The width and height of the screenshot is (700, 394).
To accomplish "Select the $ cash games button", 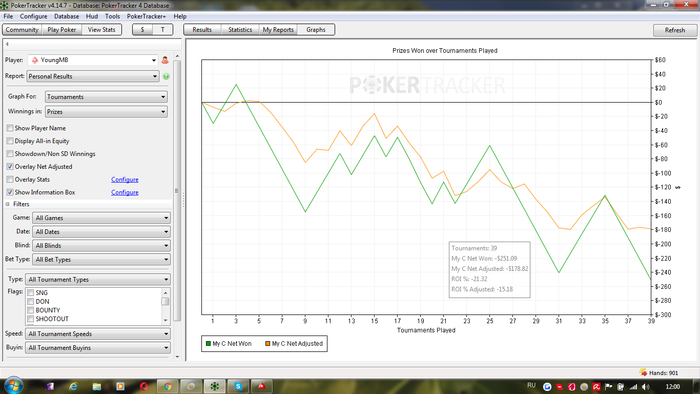I will 142,30.
